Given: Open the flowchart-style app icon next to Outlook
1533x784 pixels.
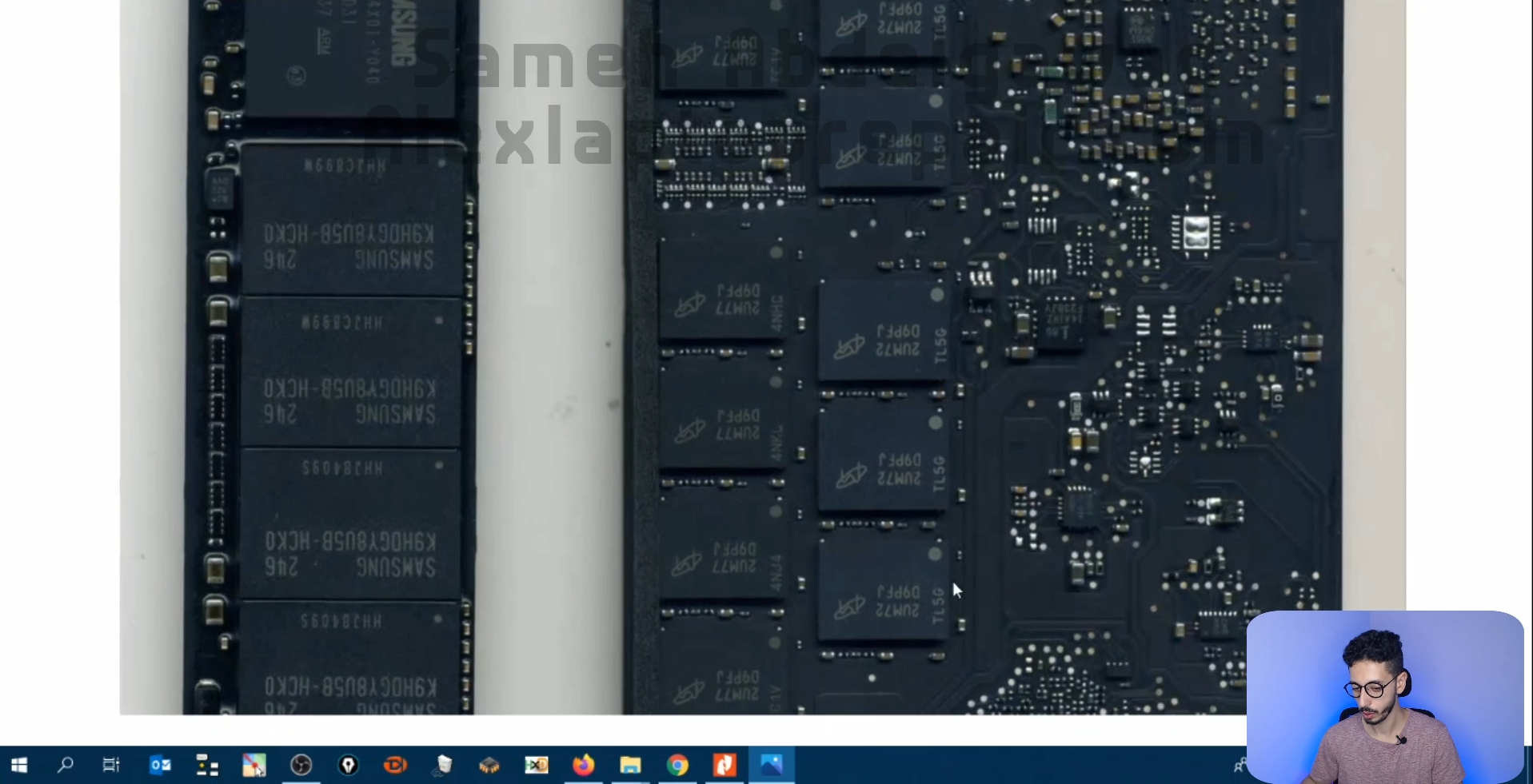Looking at the screenshot, I should [207, 765].
